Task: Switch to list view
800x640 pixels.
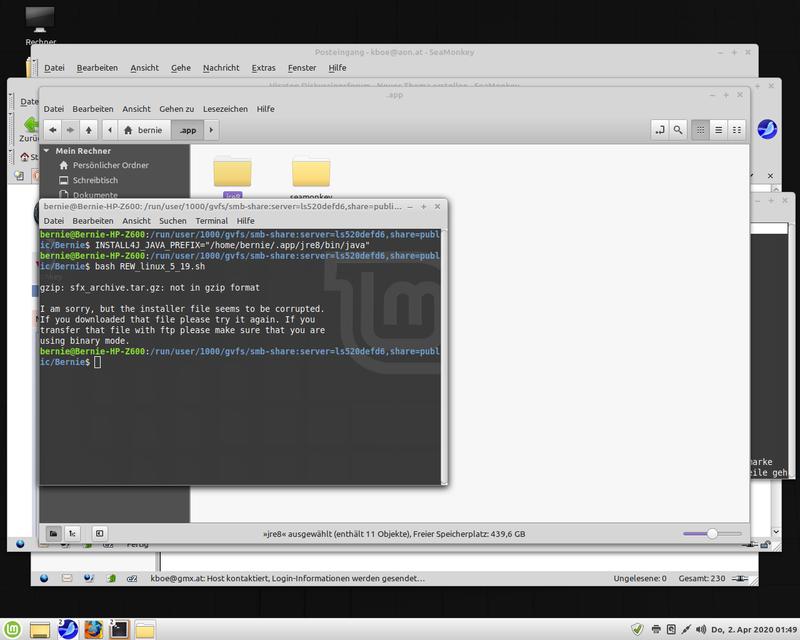Action: coord(718,130)
